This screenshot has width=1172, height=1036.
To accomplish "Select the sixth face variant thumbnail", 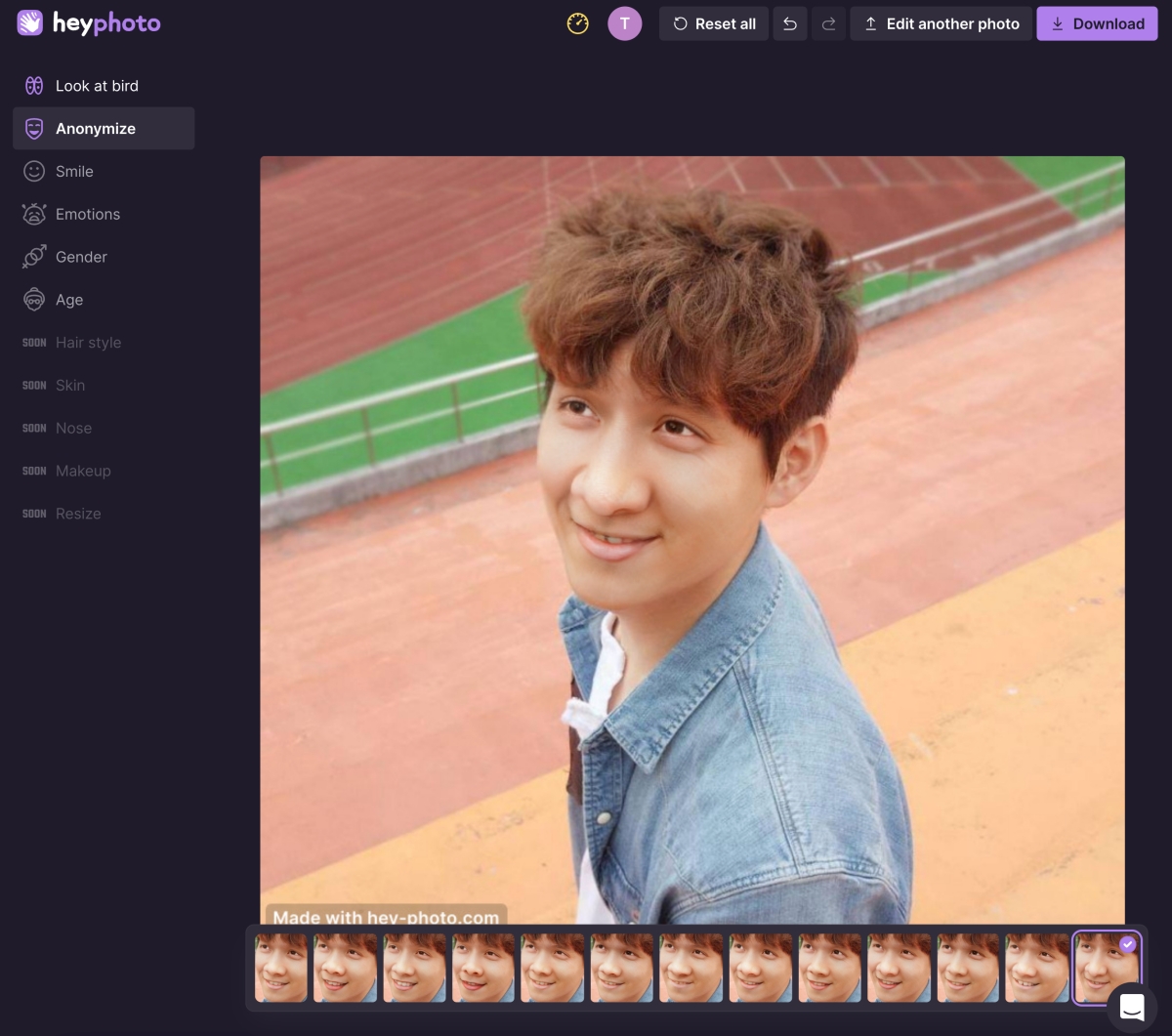I will point(622,968).
